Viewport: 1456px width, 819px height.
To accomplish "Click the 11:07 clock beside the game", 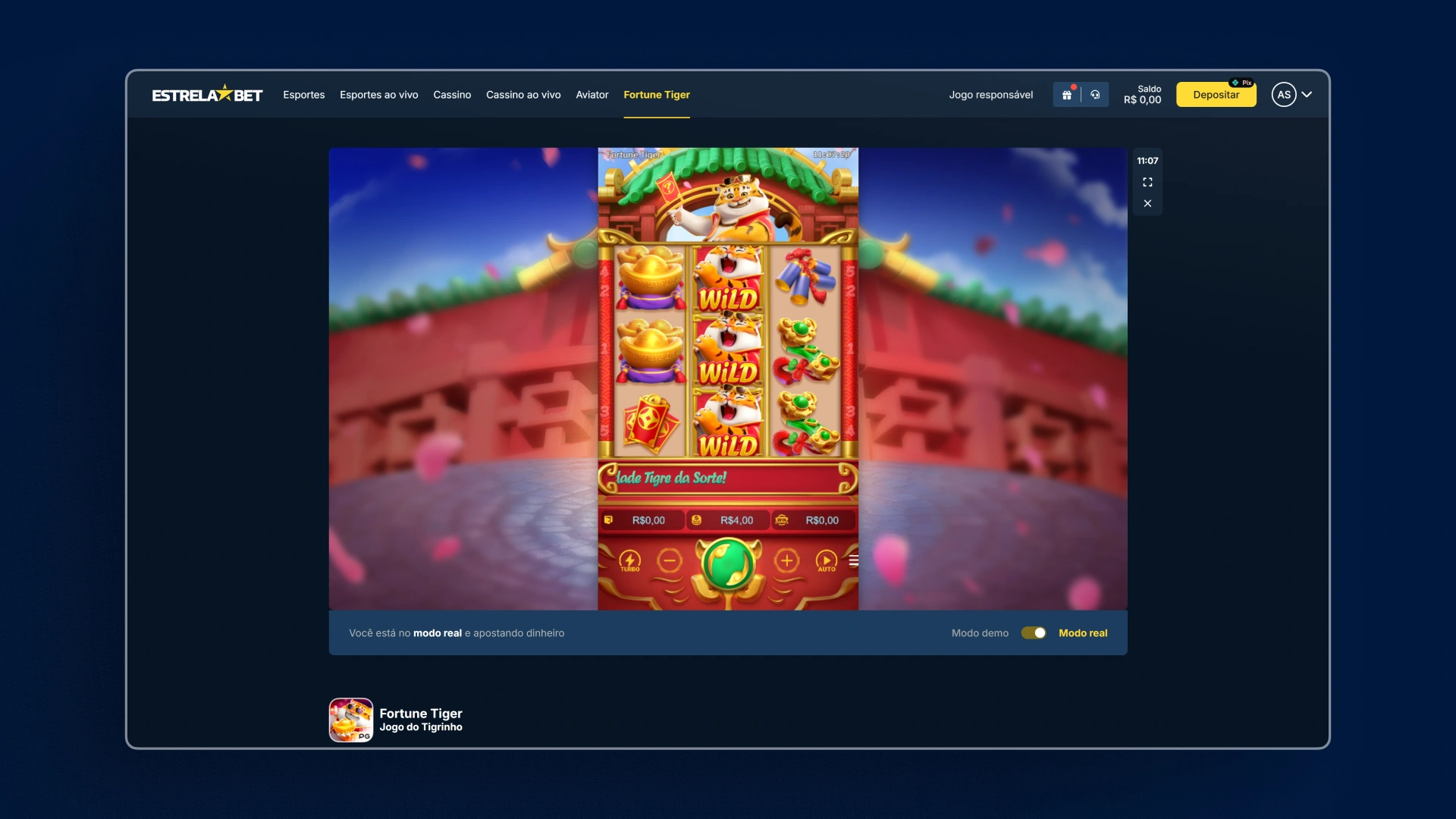I will [x=1147, y=161].
